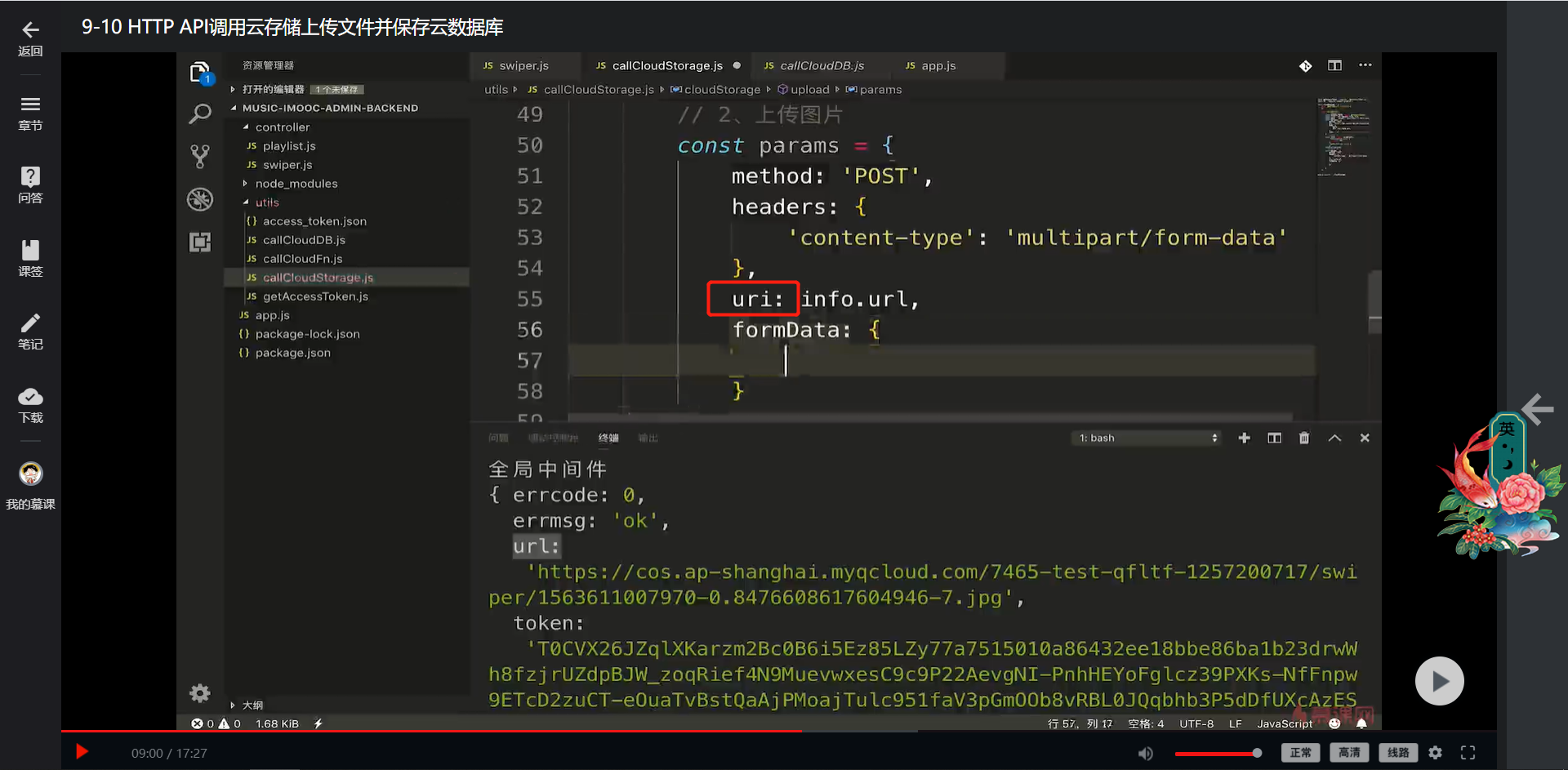The image size is (1568, 770).
Task: Open playlist.js in file tree
Action: (x=289, y=146)
